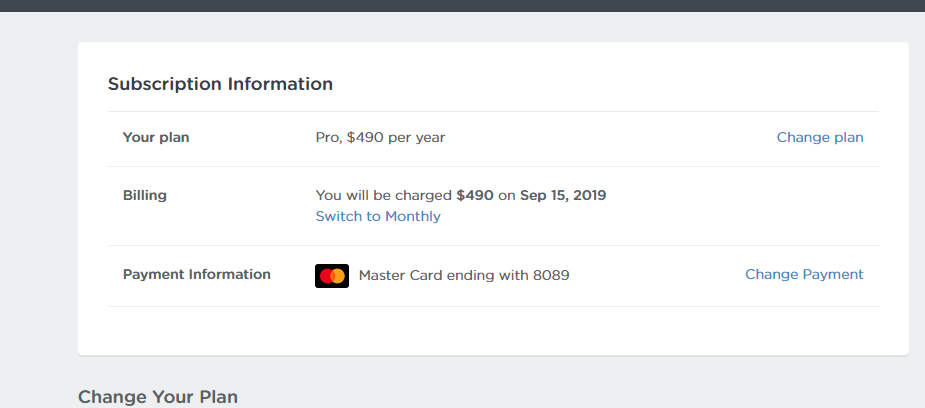
Task: Click the dark top header bar
Action: point(462,5)
